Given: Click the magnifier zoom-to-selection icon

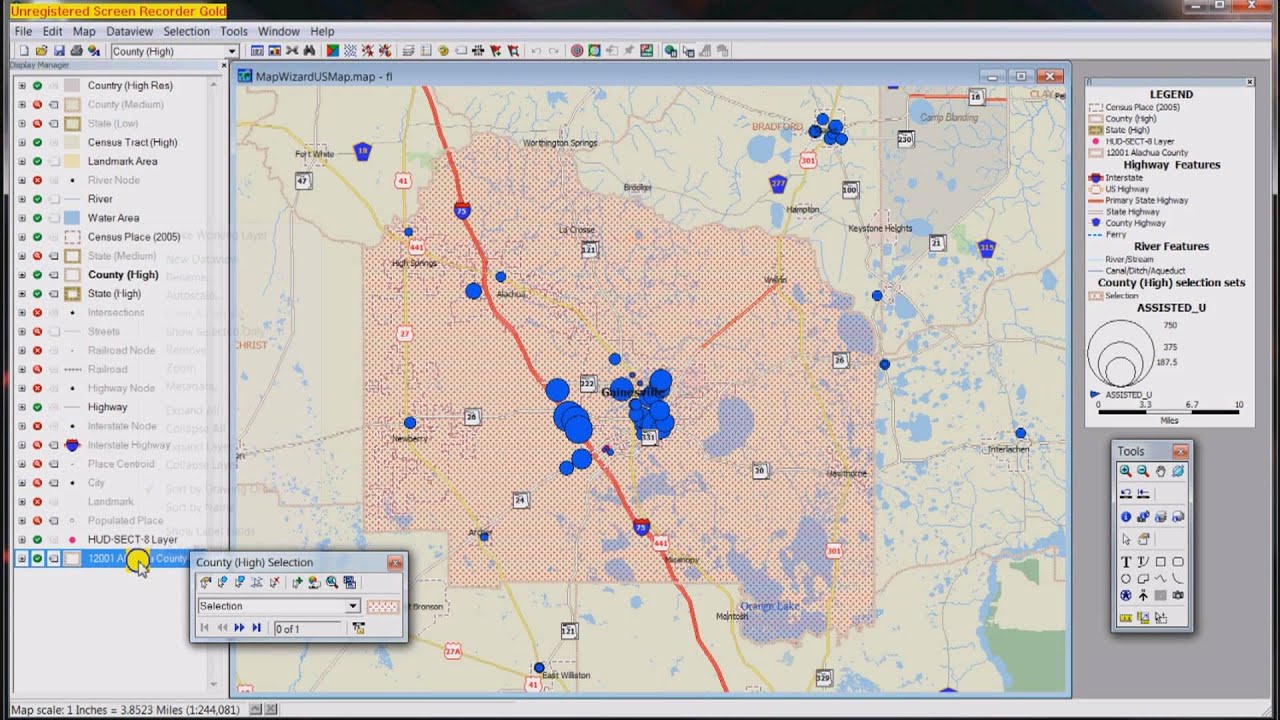Looking at the screenshot, I should 331,582.
